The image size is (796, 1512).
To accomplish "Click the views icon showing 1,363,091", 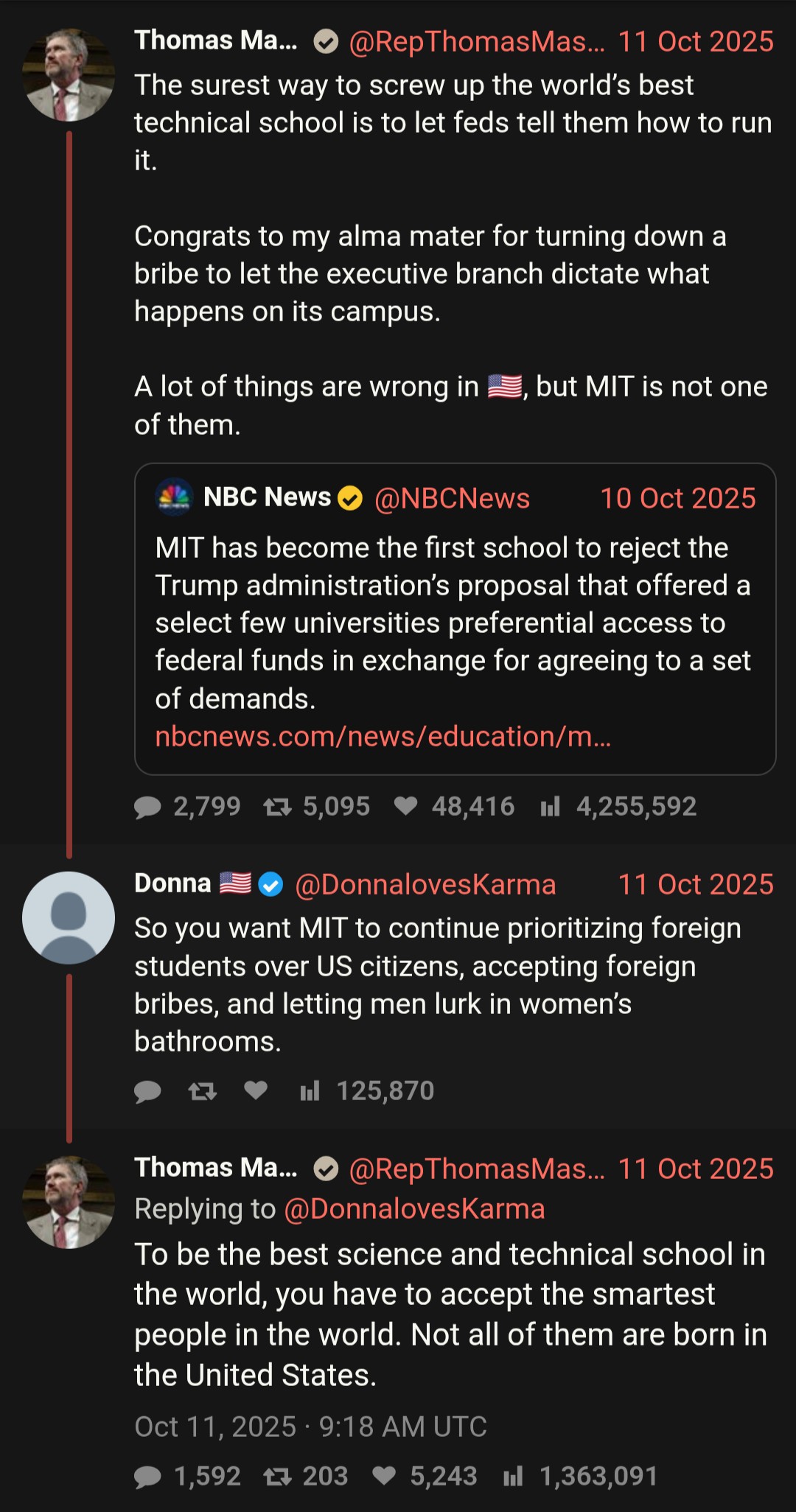I will pos(513,1476).
